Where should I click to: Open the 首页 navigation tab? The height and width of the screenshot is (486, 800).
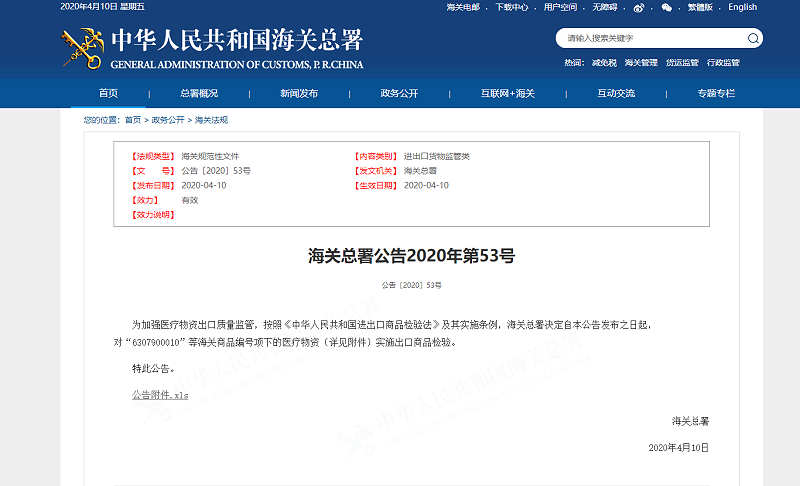108,93
